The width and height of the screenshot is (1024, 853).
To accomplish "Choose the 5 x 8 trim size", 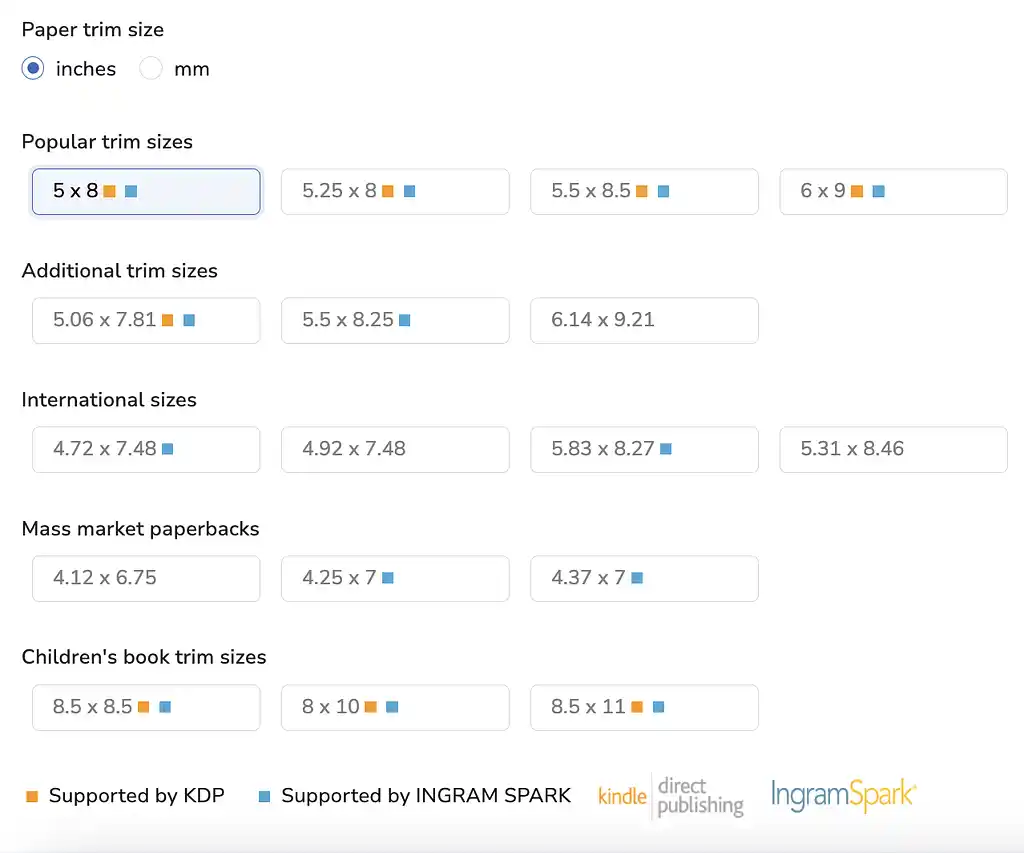I will (146, 191).
